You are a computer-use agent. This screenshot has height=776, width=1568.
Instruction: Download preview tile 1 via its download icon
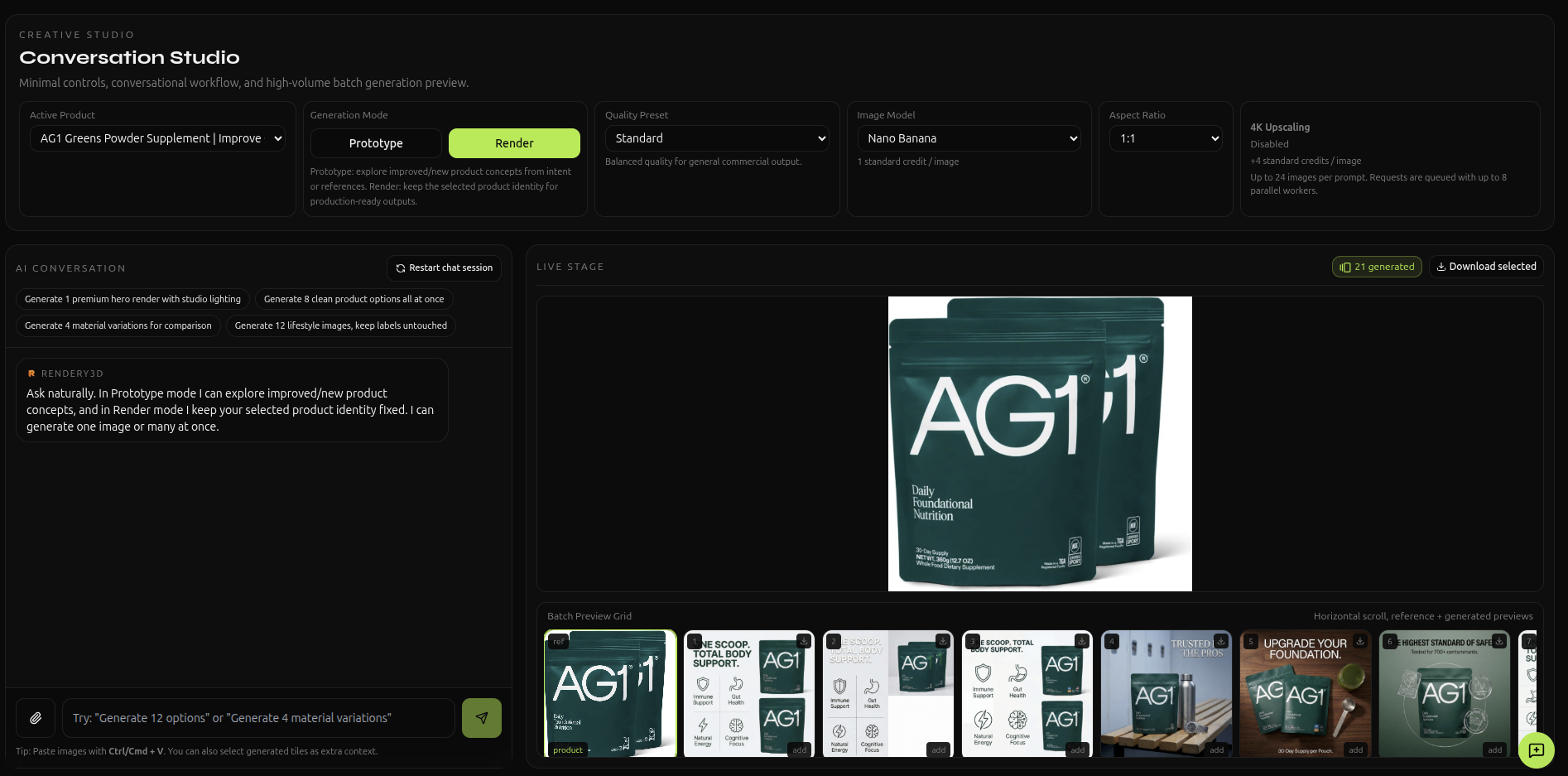pos(804,641)
